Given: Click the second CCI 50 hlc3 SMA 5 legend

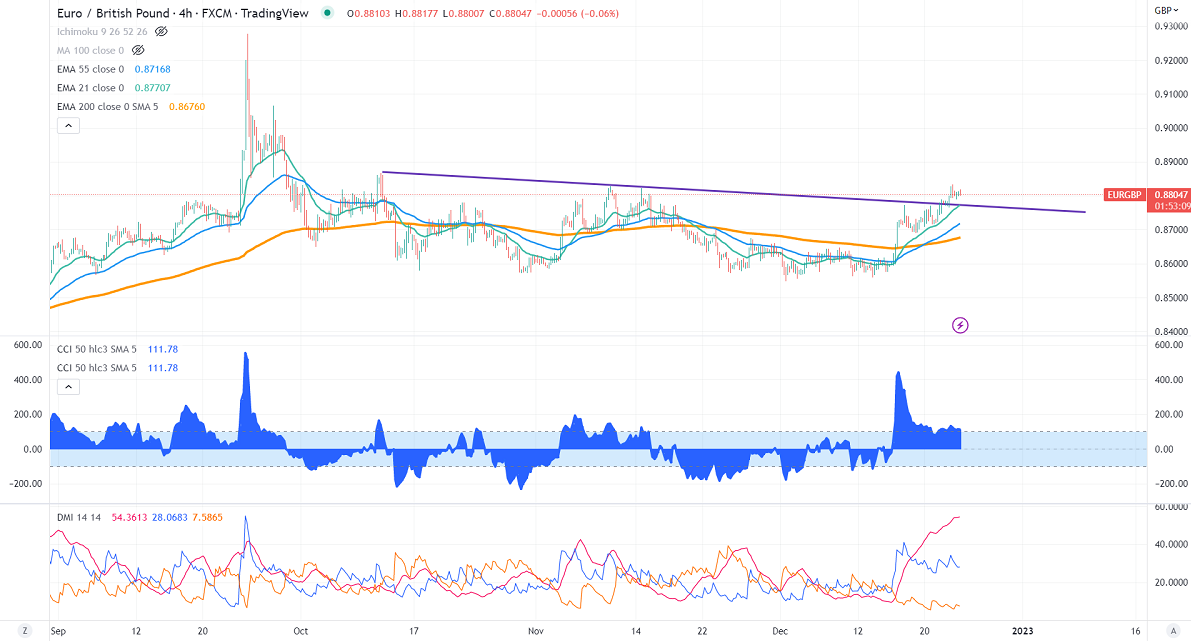Looking at the screenshot, I should [97, 368].
